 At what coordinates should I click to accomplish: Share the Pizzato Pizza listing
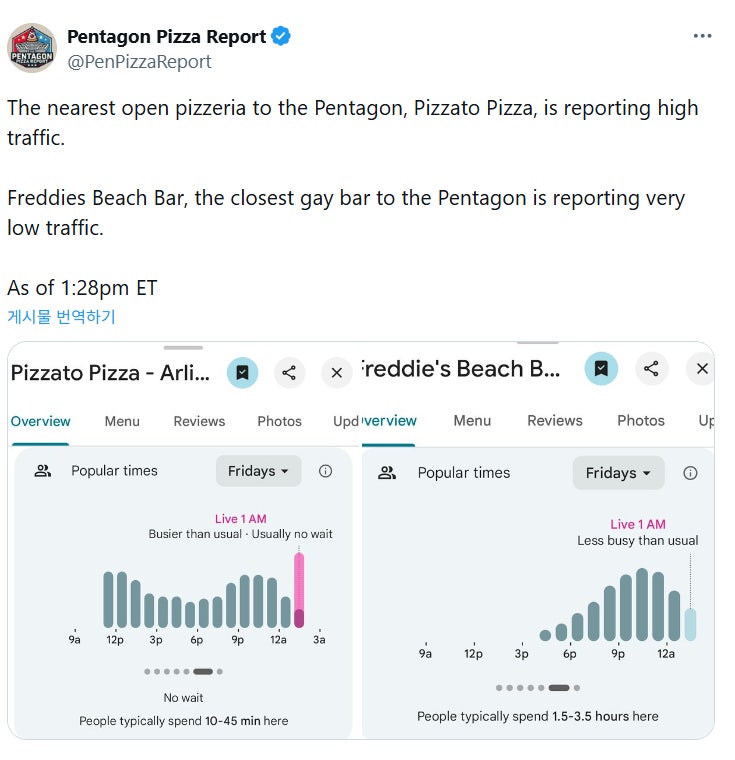pyautogui.click(x=289, y=373)
